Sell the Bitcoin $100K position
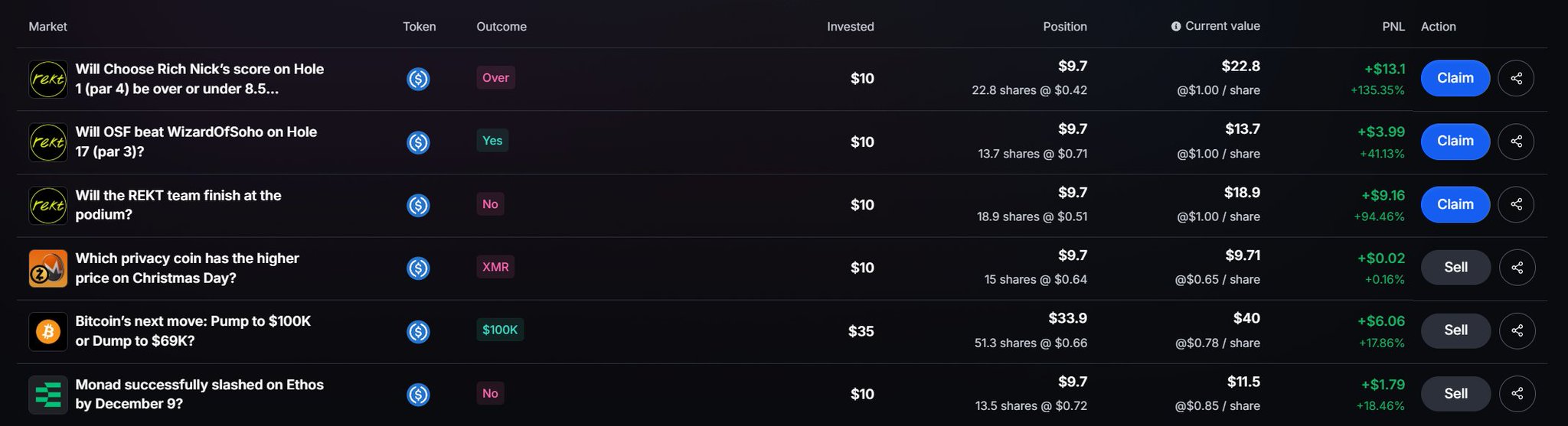 point(1455,331)
